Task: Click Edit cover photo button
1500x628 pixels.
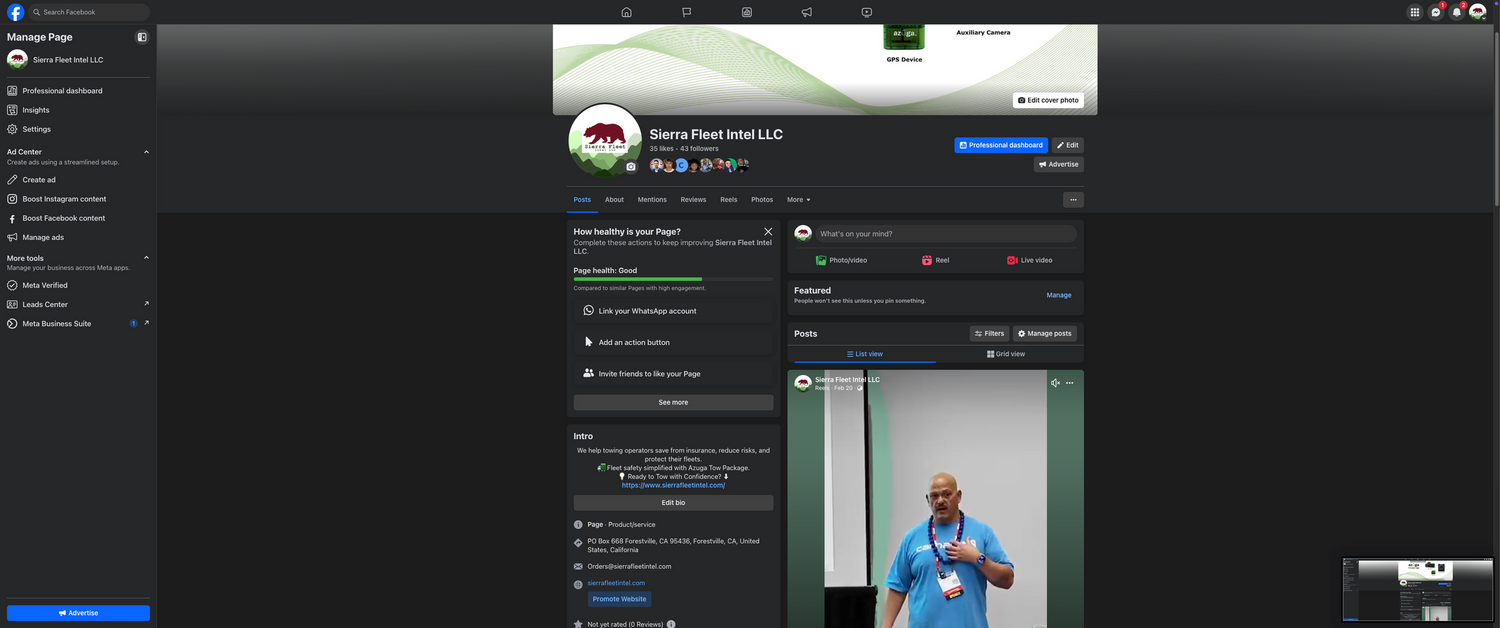Action: (1048, 100)
